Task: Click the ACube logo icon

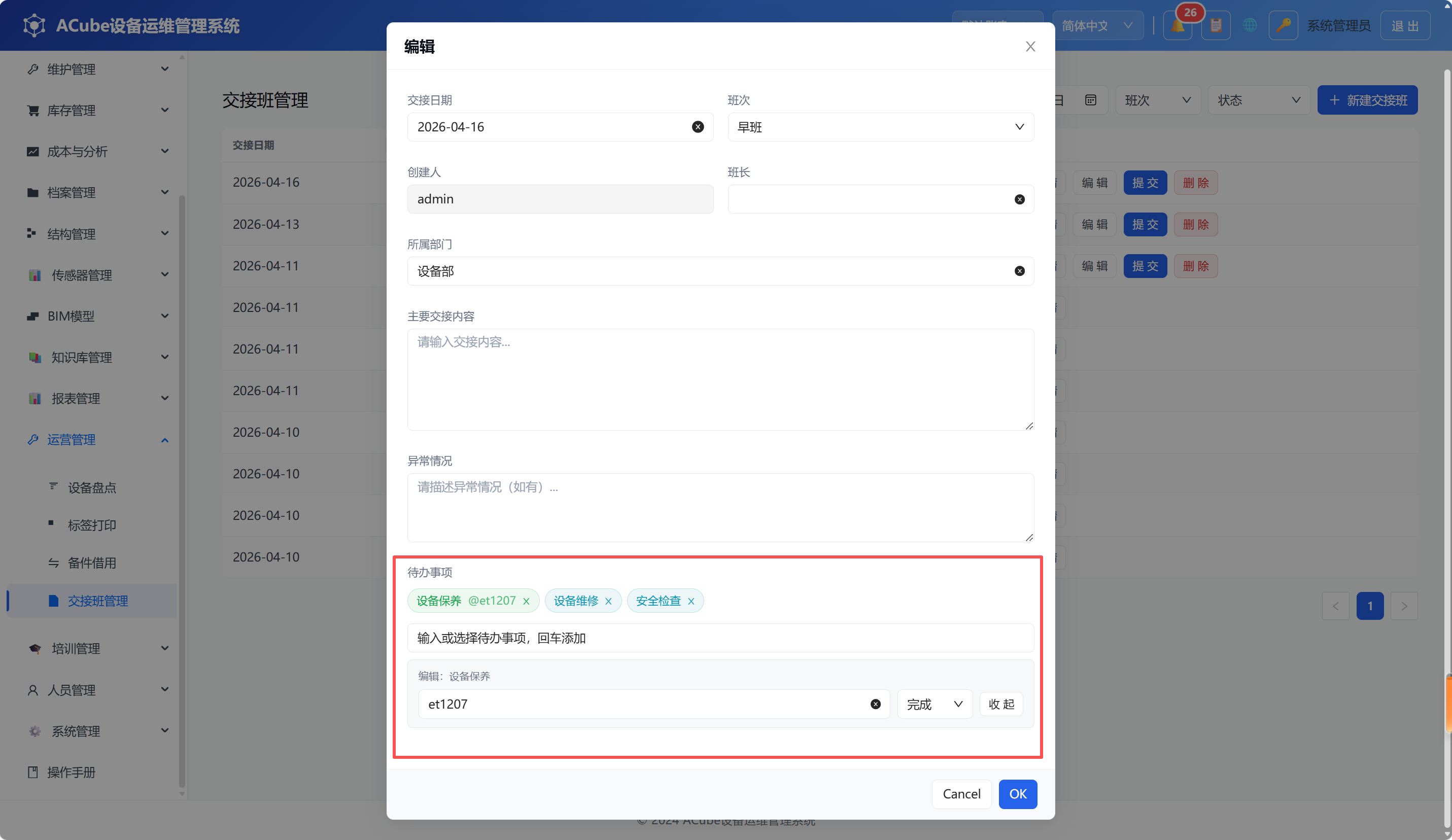Action: pyautogui.click(x=34, y=25)
